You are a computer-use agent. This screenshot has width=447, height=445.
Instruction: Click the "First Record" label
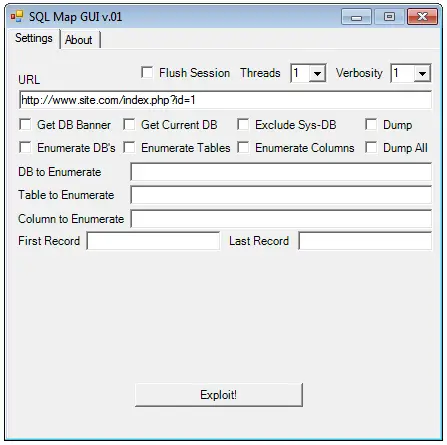click(49, 241)
